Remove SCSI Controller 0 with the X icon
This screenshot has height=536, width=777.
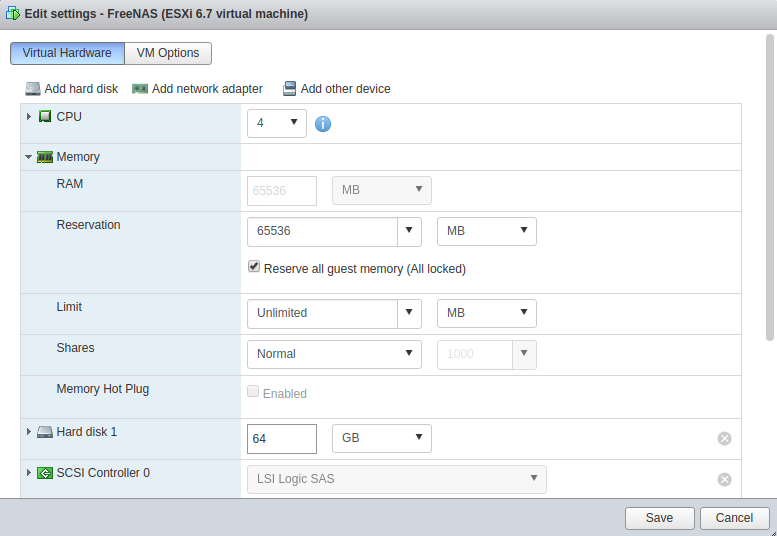click(724, 480)
